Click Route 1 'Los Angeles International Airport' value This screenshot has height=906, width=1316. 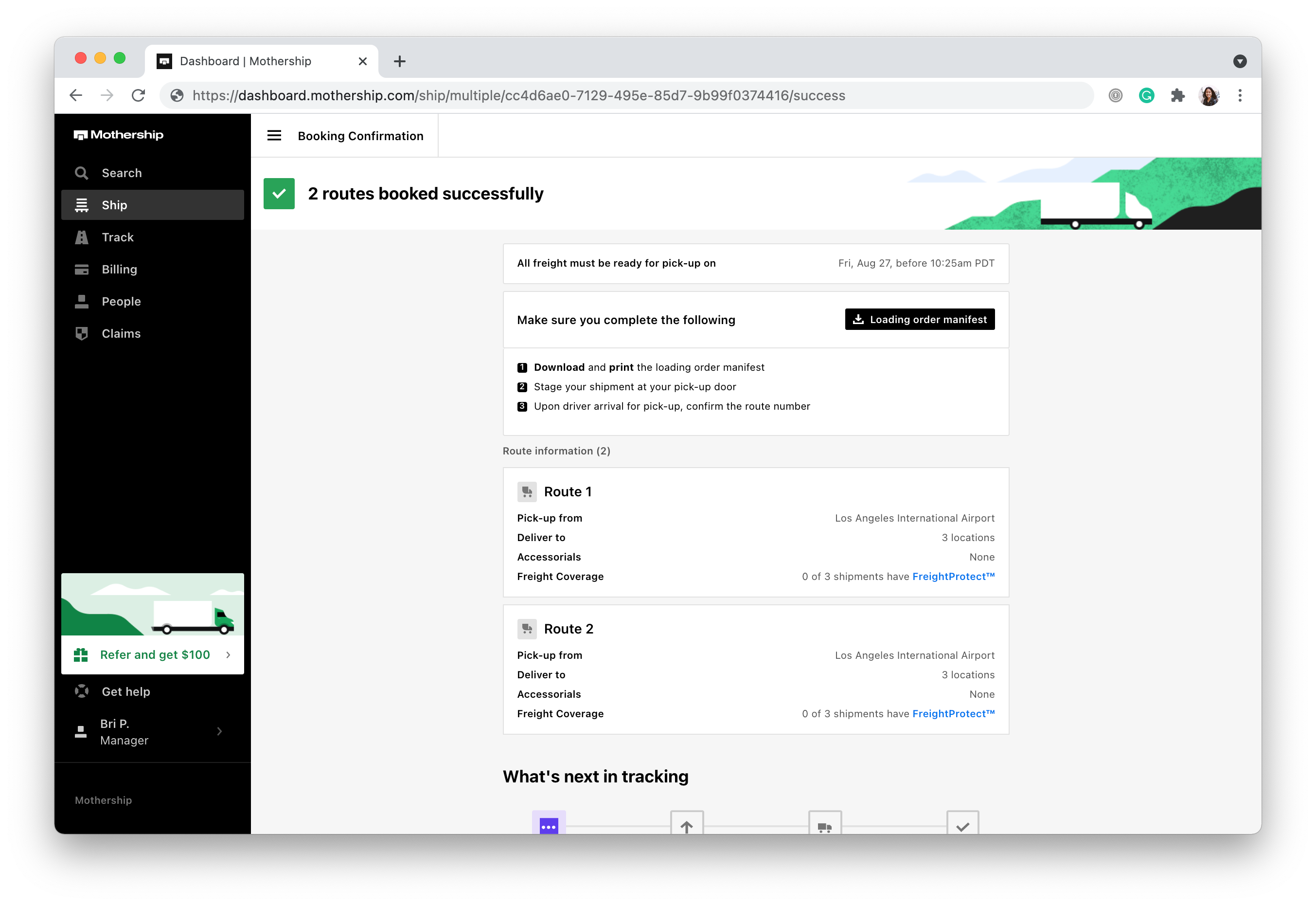tap(914, 518)
